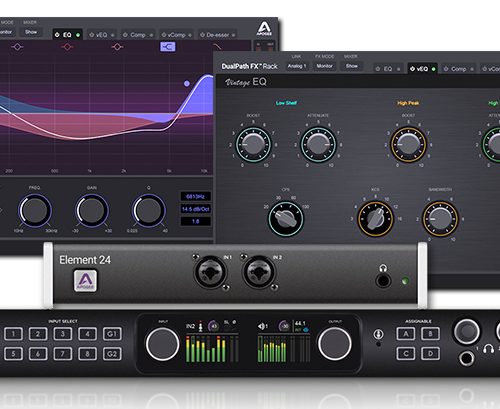Click the OUTPUT knob on the rack unit

[x=334, y=344]
